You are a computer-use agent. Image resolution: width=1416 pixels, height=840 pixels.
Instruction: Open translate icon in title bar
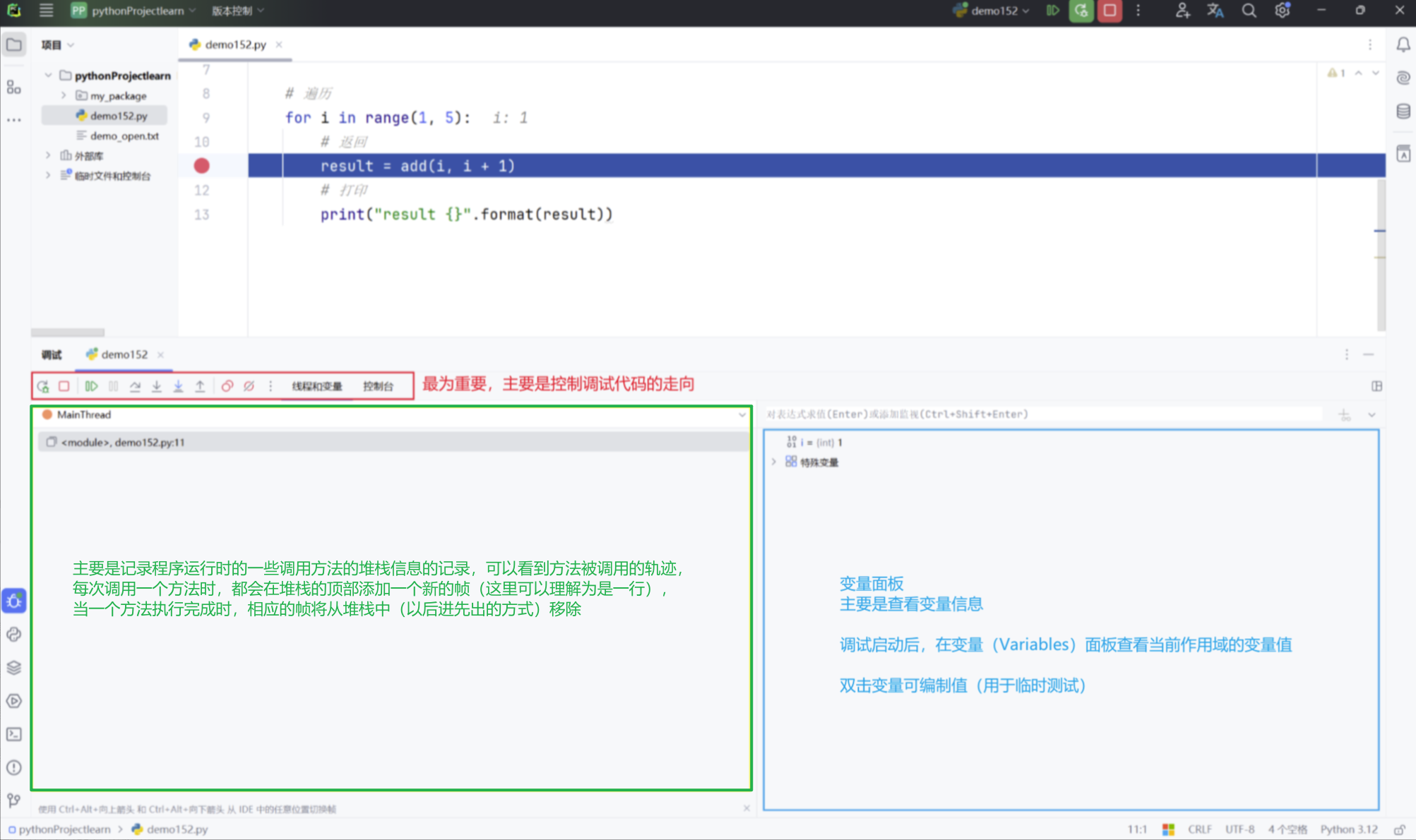[x=1215, y=11]
